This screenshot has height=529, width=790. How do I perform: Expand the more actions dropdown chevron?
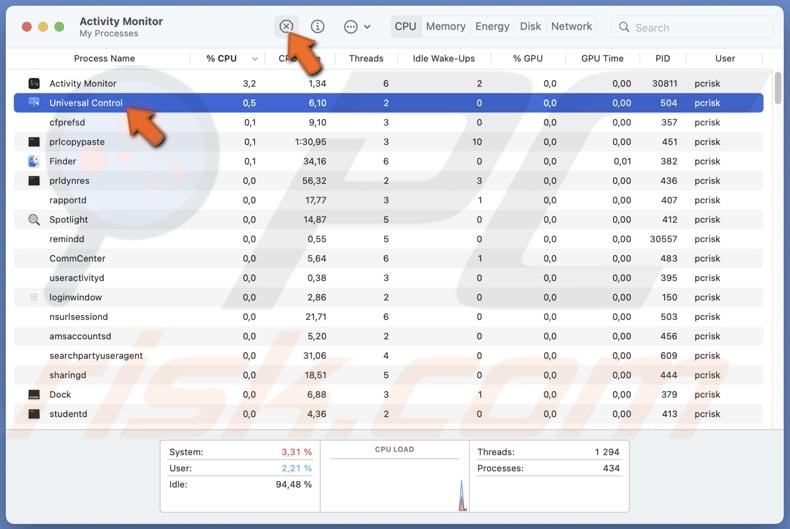pos(367,27)
